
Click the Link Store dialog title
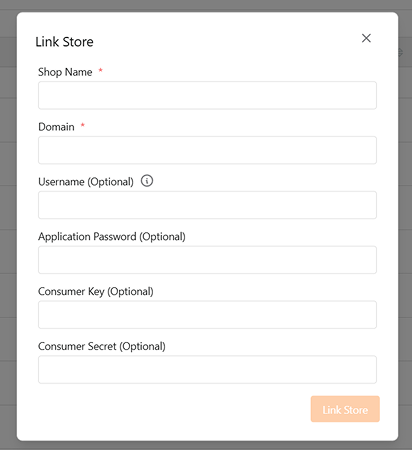pyautogui.click(x=64, y=42)
